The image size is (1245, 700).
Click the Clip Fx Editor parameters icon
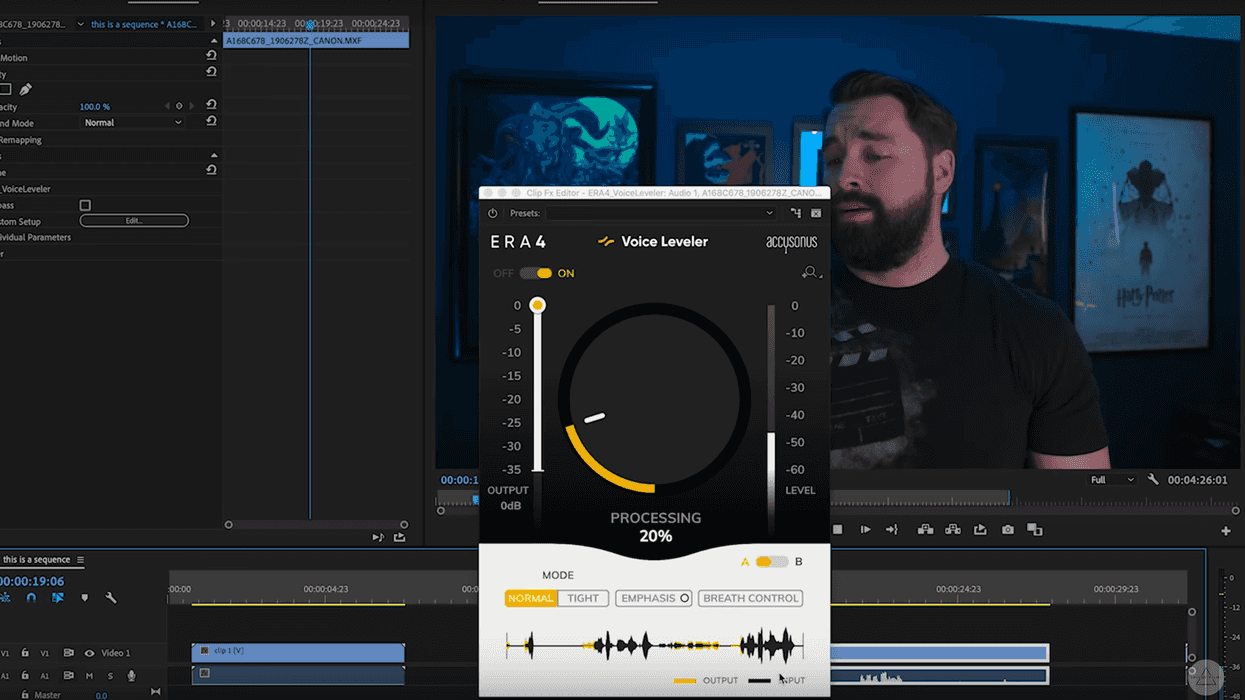point(816,213)
